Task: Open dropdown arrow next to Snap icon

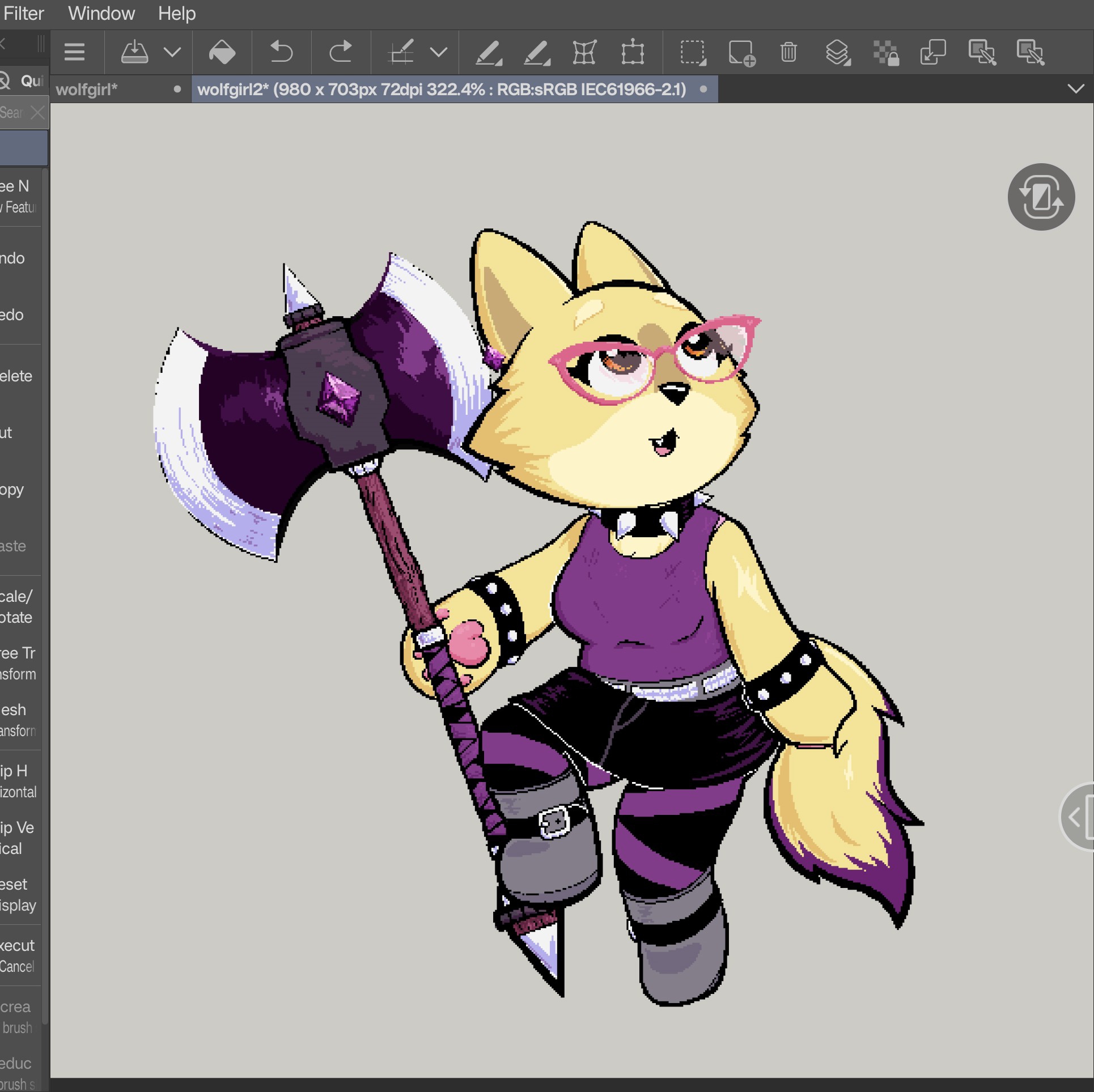Action: 439,53
